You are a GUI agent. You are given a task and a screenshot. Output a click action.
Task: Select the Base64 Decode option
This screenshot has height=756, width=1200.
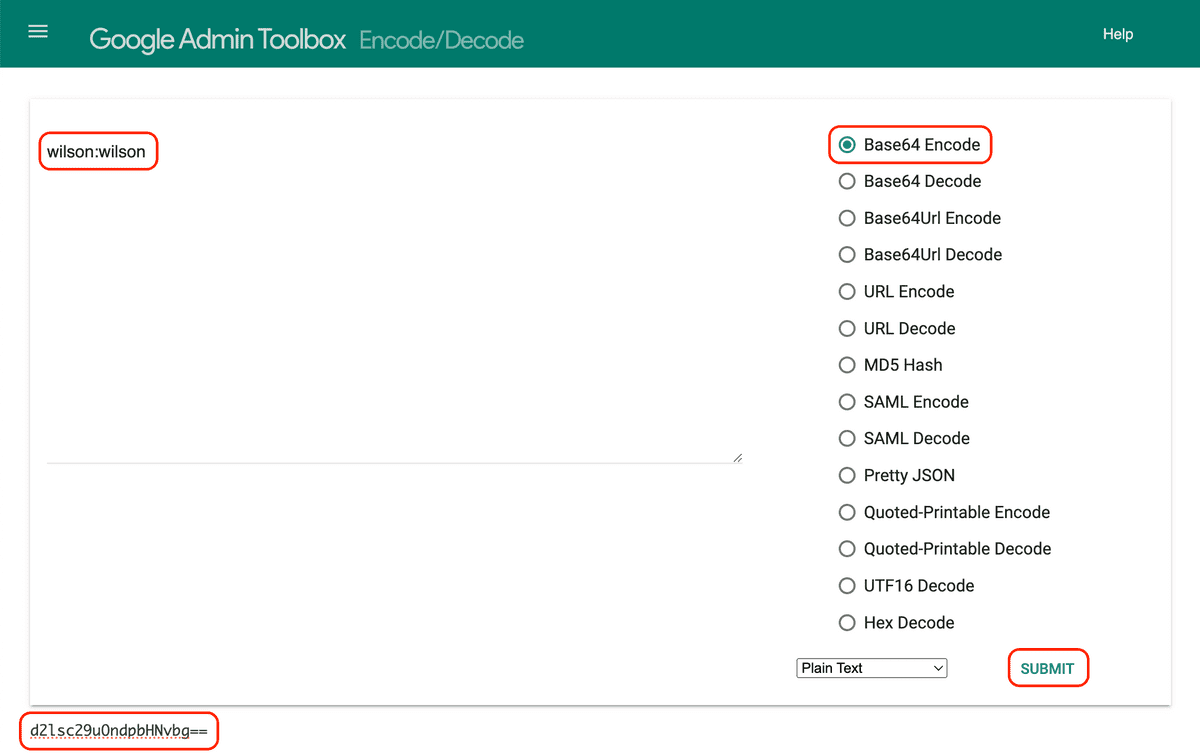pyautogui.click(x=847, y=181)
